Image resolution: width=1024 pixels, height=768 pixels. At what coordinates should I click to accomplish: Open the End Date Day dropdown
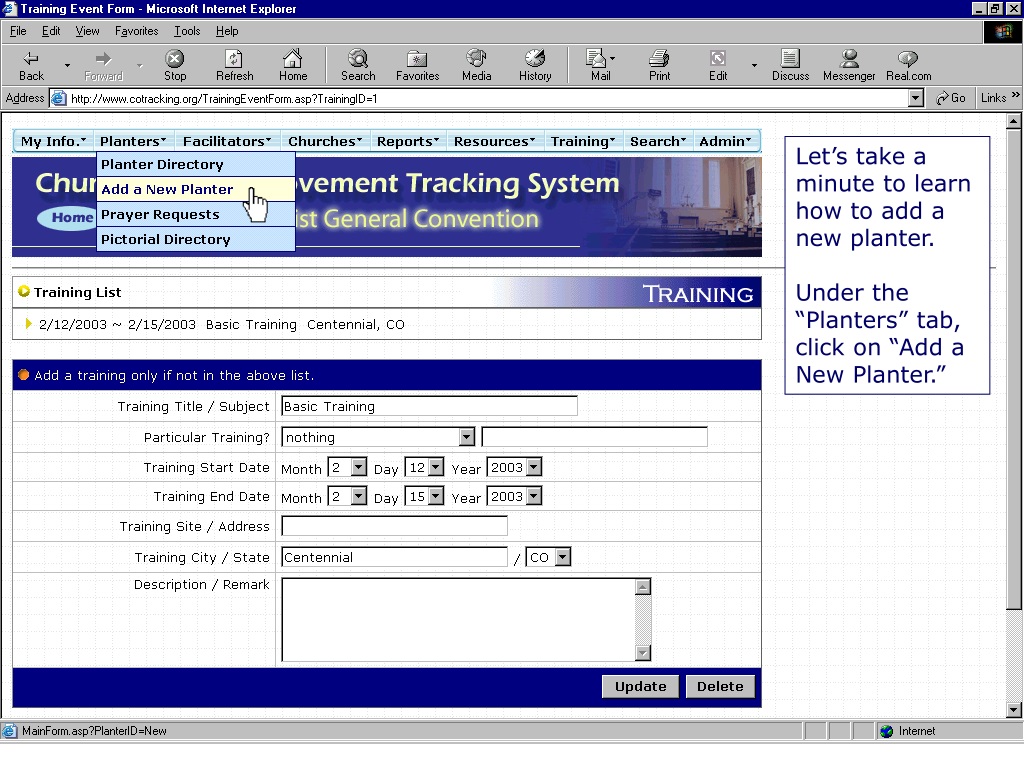click(x=436, y=496)
